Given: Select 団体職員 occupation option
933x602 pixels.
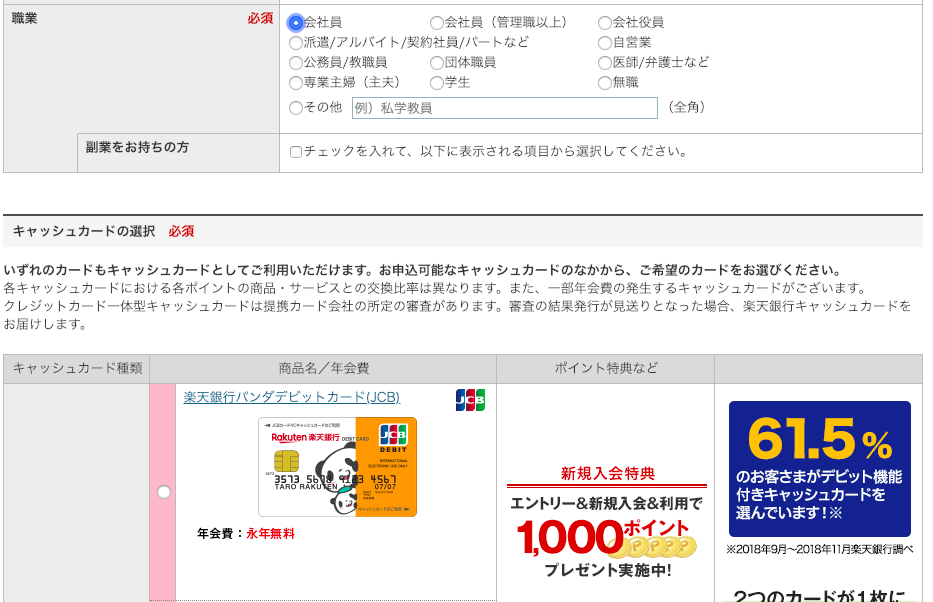Looking at the screenshot, I should 437,63.
